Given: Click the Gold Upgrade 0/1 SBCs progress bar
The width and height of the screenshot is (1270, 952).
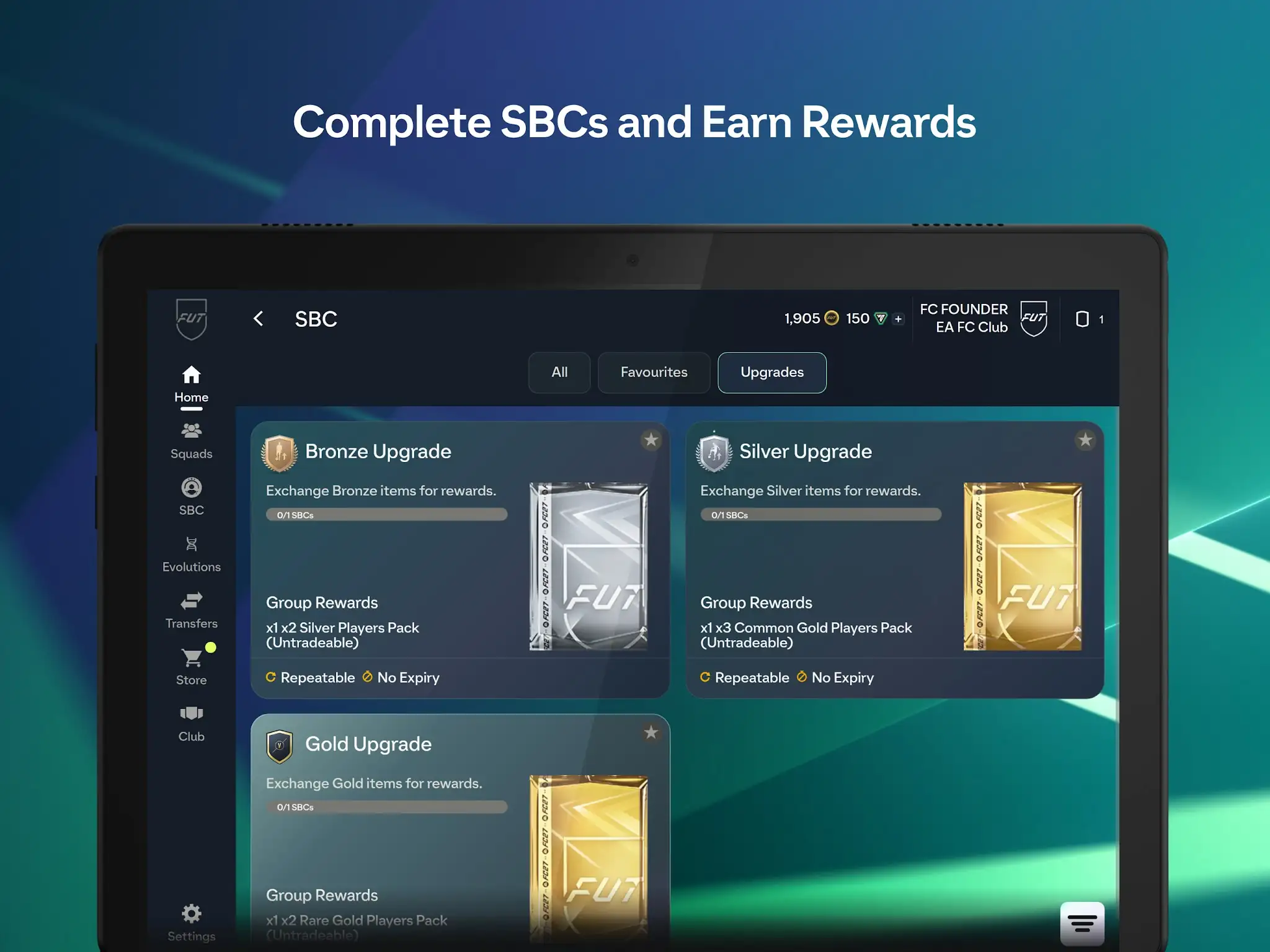Looking at the screenshot, I should (386, 807).
